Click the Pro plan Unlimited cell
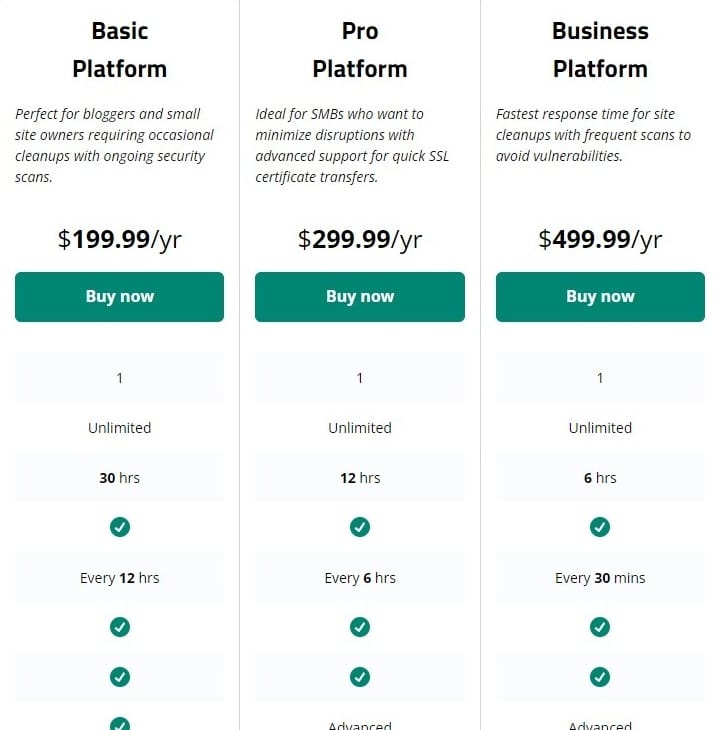 click(359, 427)
